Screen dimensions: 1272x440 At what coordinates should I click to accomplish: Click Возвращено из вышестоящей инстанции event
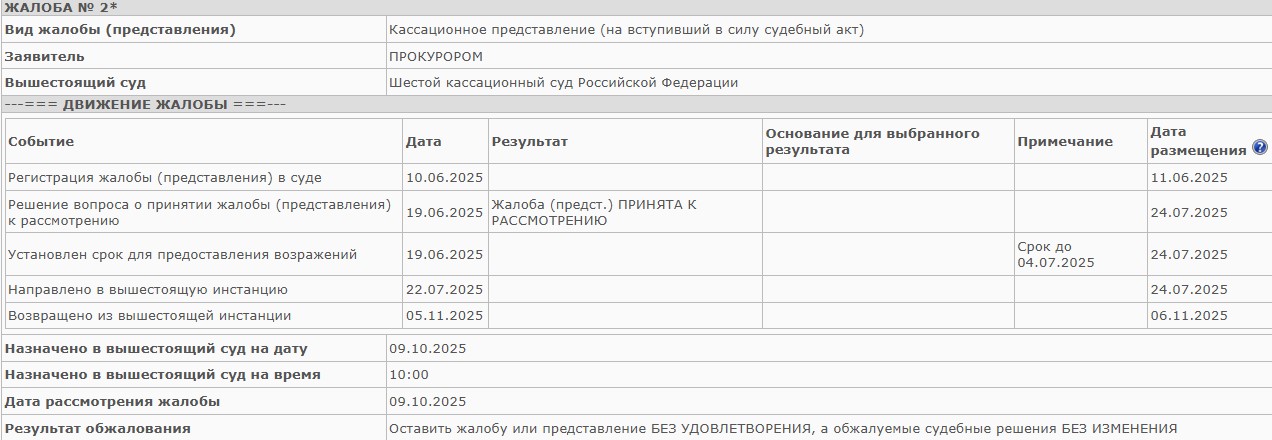click(x=150, y=316)
